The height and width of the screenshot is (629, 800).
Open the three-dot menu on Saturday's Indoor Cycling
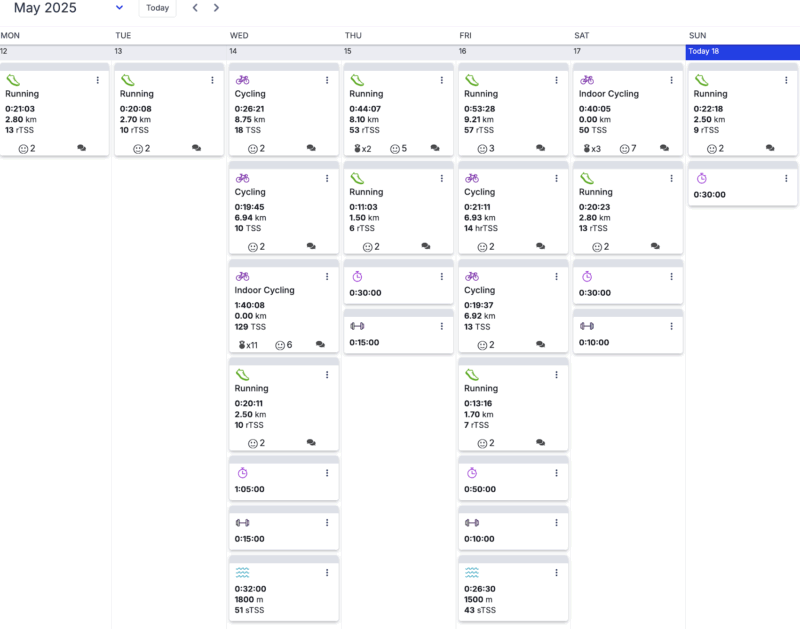pyautogui.click(x=671, y=80)
